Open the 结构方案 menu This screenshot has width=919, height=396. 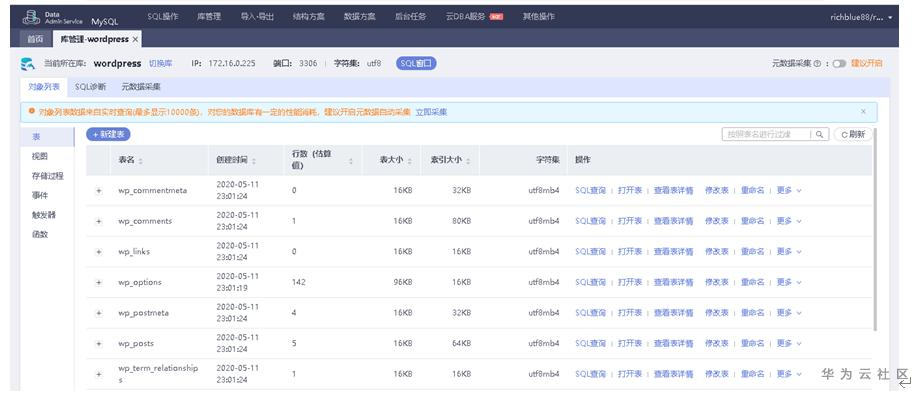point(309,16)
